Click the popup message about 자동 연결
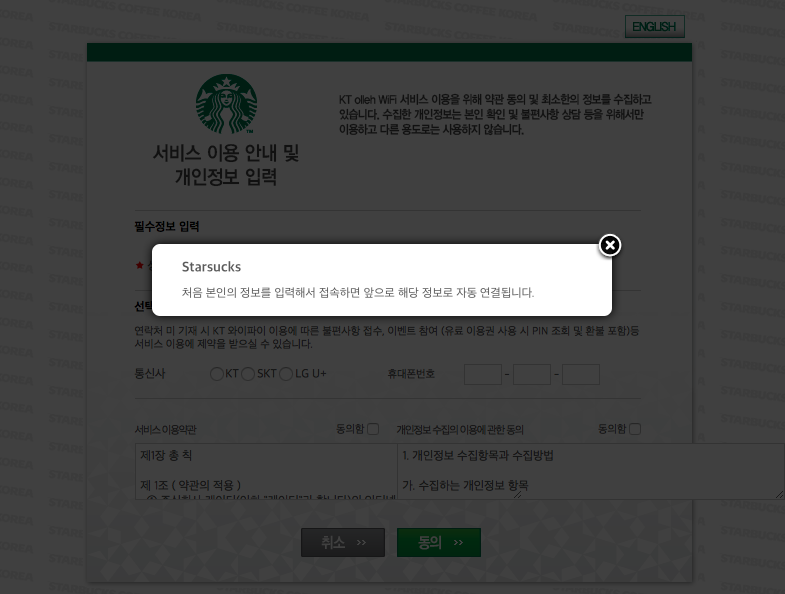The height and width of the screenshot is (594, 785). 357,292
